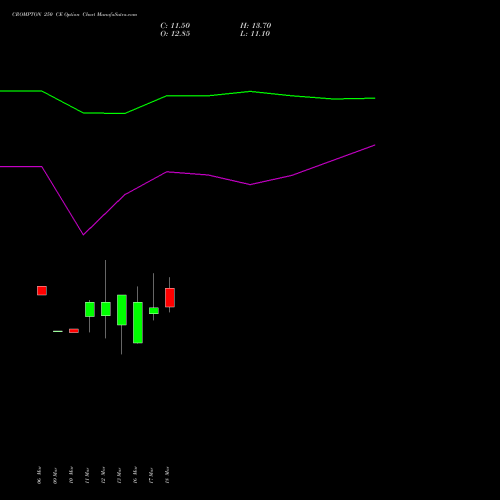Click the '16 Mar' date axis label
Viewport: 500px width, 500px height.
coord(135,475)
